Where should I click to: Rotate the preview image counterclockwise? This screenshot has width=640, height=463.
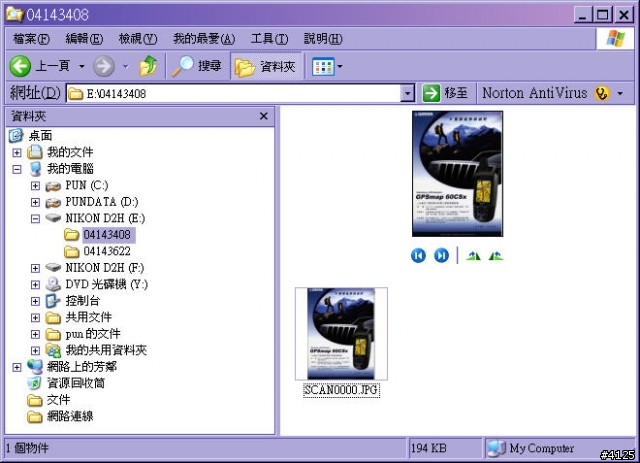pyautogui.click(x=496, y=256)
